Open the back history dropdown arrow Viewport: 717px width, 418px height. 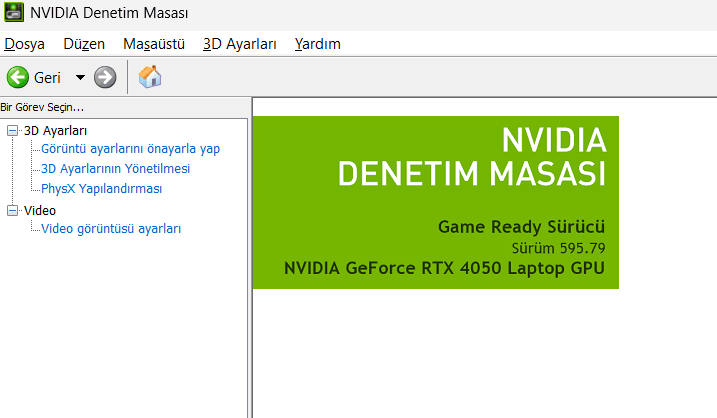tap(80, 77)
